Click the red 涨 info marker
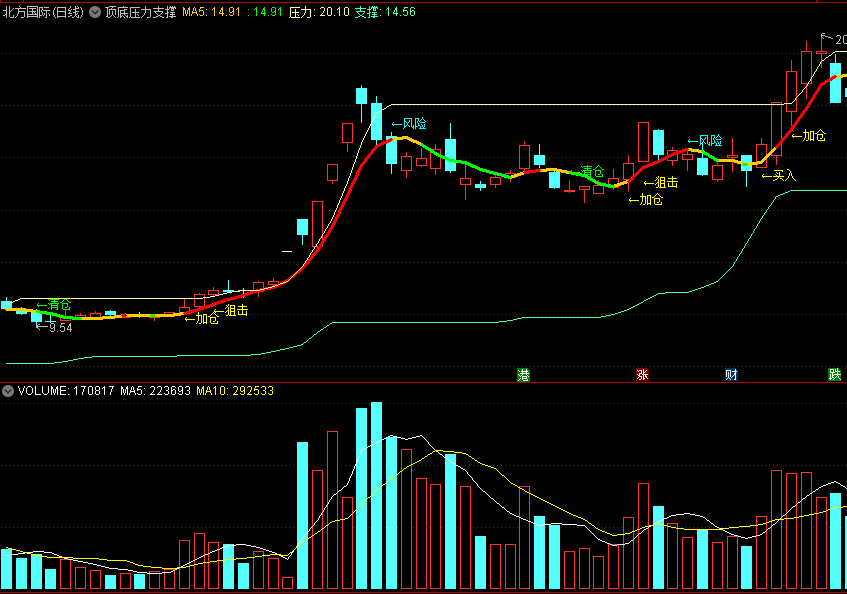The width and height of the screenshot is (847, 594). (642, 375)
